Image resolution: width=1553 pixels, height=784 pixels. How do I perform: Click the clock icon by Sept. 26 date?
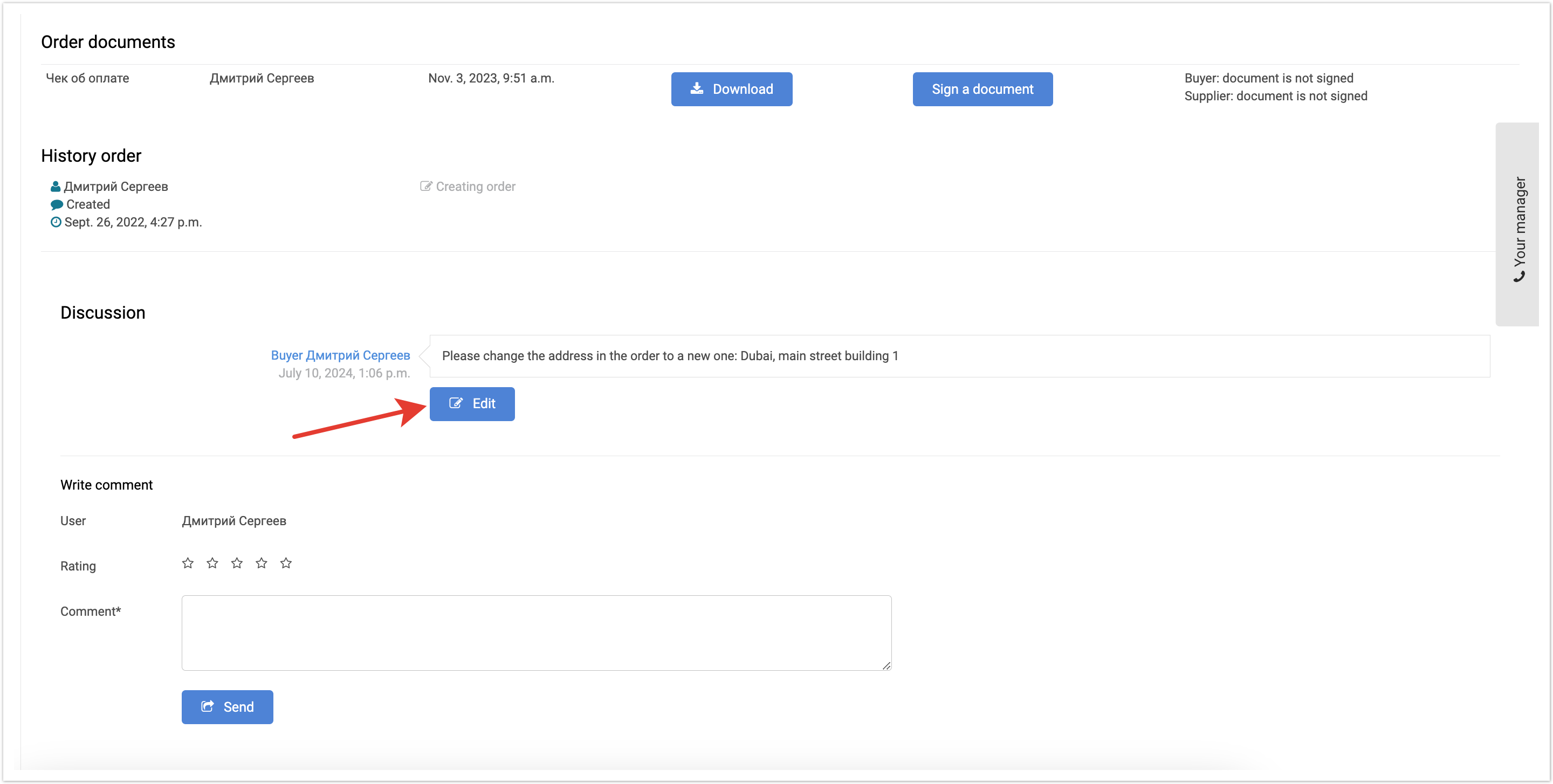(56, 222)
